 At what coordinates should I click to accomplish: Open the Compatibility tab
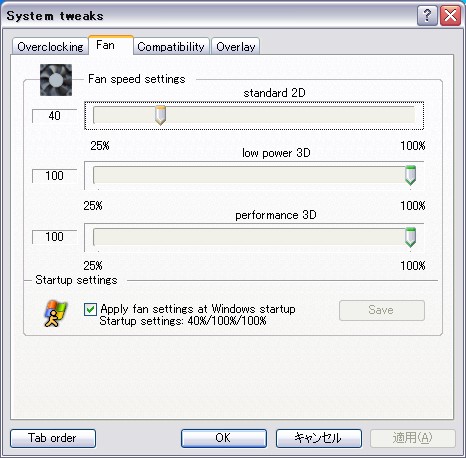(171, 46)
